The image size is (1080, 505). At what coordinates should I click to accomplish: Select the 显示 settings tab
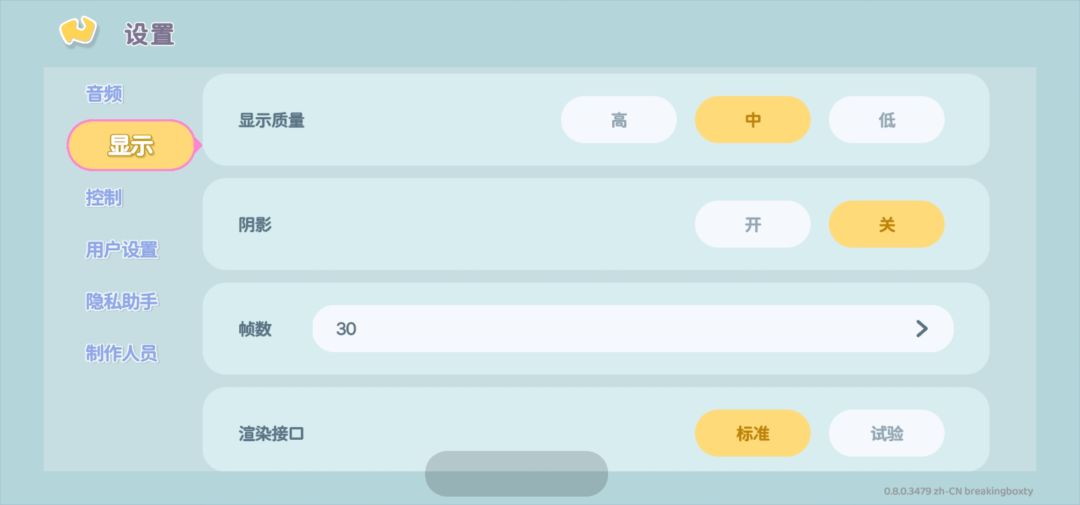[131, 145]
